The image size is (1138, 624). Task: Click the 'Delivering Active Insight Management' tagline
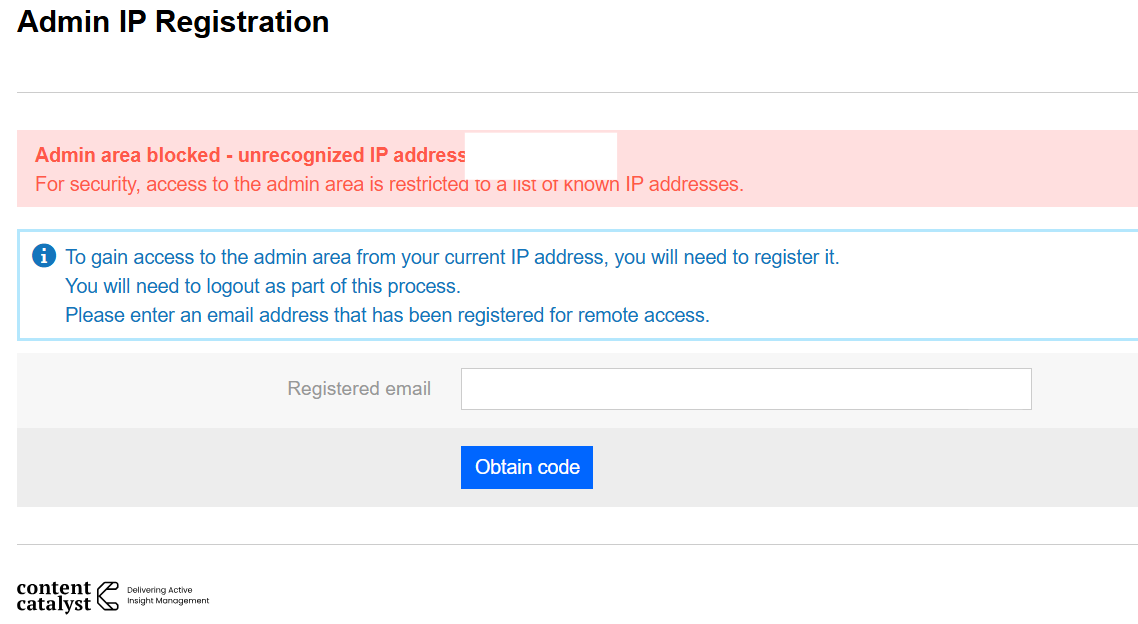click(x=168, y=596)
